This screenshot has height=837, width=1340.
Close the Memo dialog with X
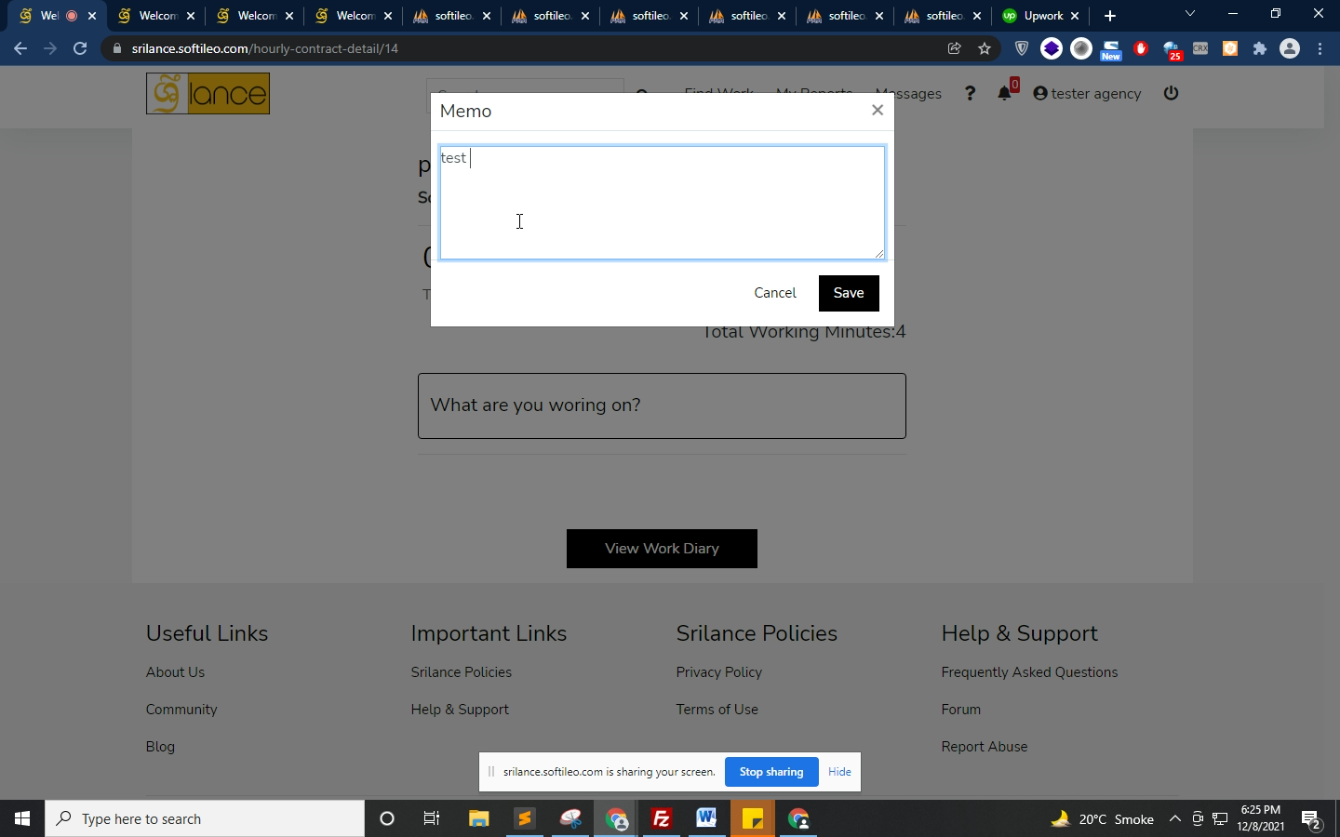tap(877, 110)
